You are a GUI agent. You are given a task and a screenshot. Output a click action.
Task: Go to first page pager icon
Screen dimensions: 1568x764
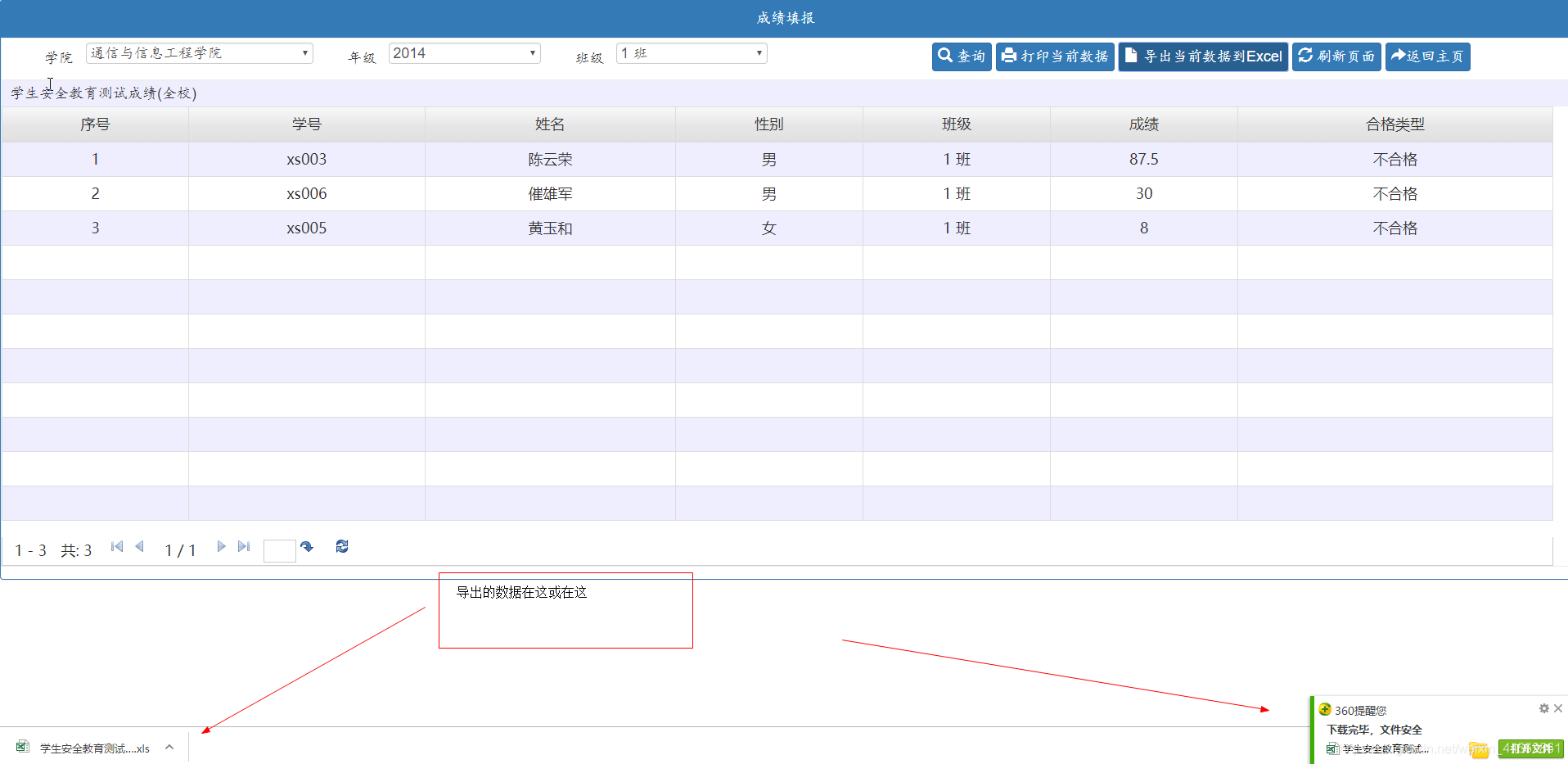click(x=117, y=546)
